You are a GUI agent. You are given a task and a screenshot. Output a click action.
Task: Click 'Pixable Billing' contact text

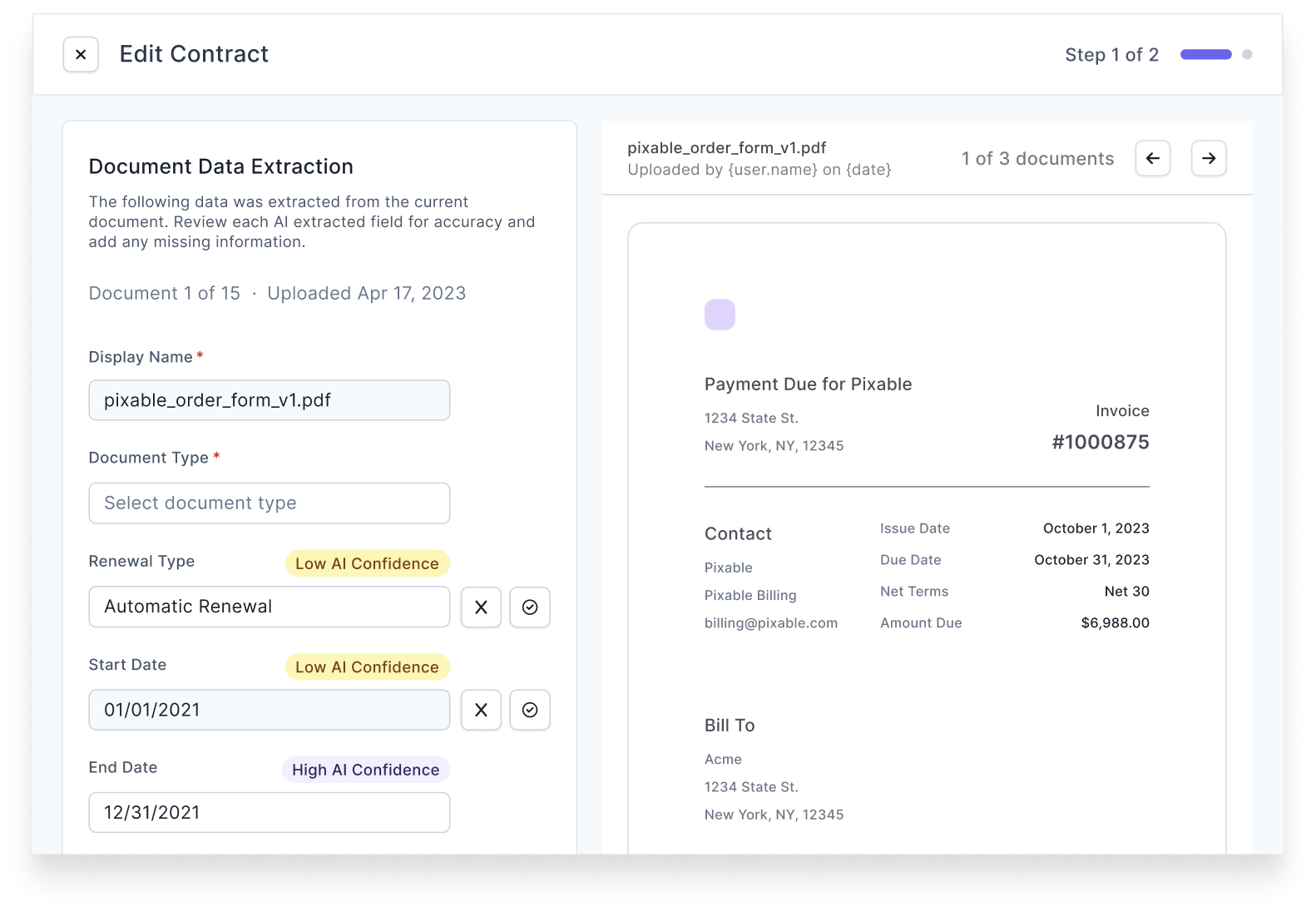coord(750,596)
